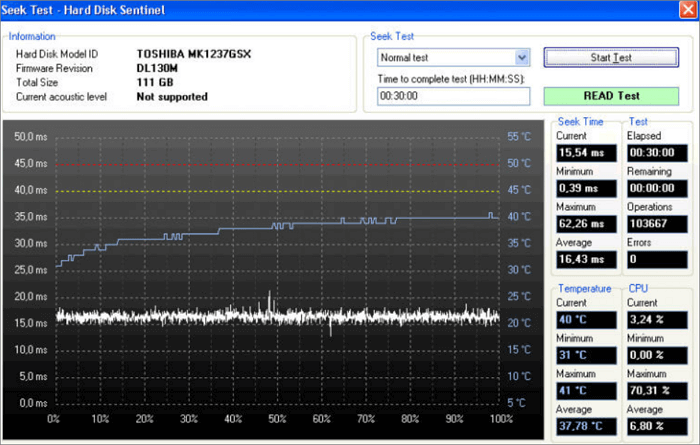Viewport: 700px width, 445px height.
Task: Click the seek time Minimum value 0,39 ms
Action: coord(585,187)
